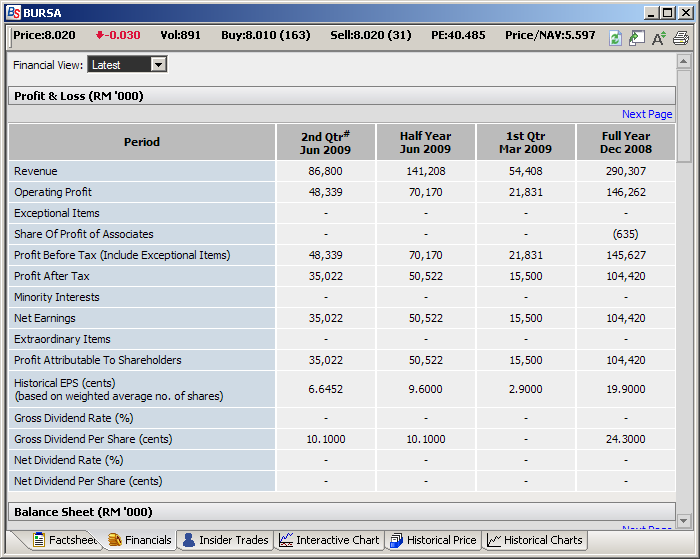
Task: Click Buy:8.010 (163) quote
Action: (266, 35)
